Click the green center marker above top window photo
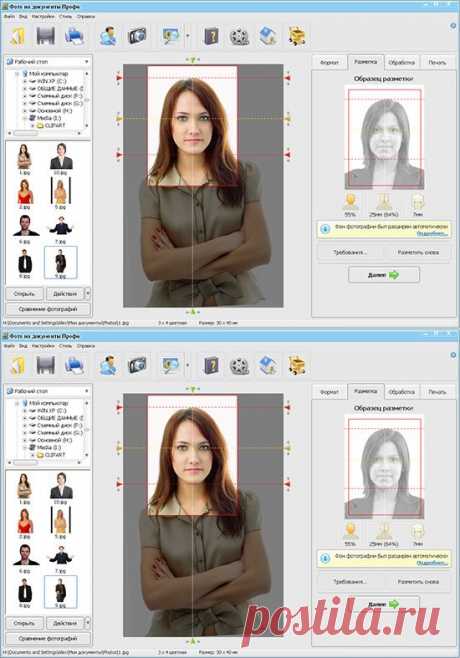Image resolution: width=460 pixels, height=658 pixels. pyautogui.click(x=193, y=60)
